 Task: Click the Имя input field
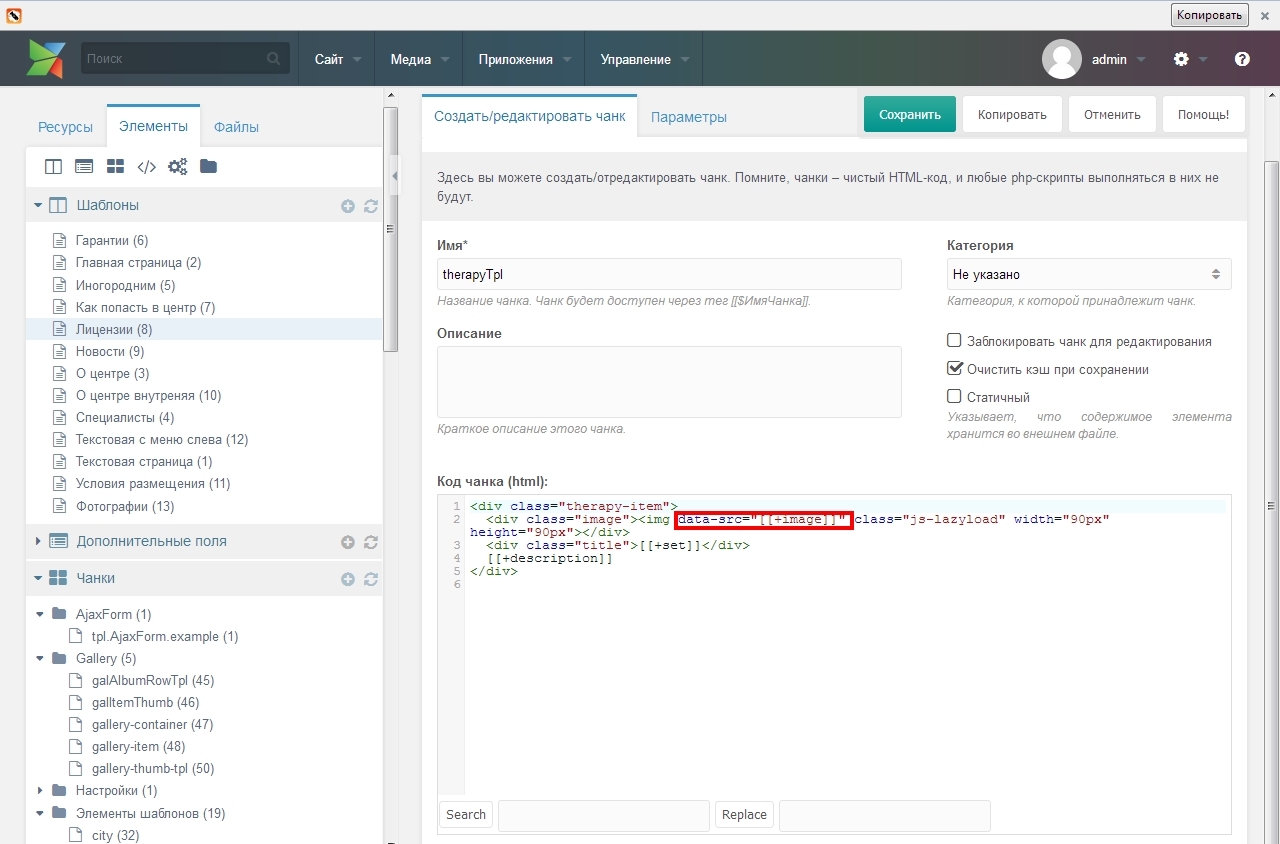[669, 274]
